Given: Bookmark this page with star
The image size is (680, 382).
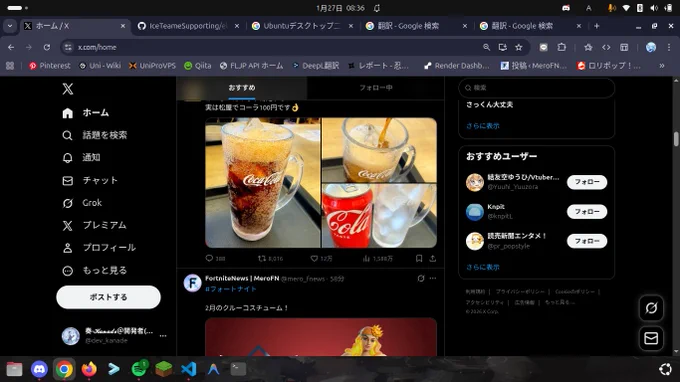Looking at the screenshot, I should click(x=519, y=47).
